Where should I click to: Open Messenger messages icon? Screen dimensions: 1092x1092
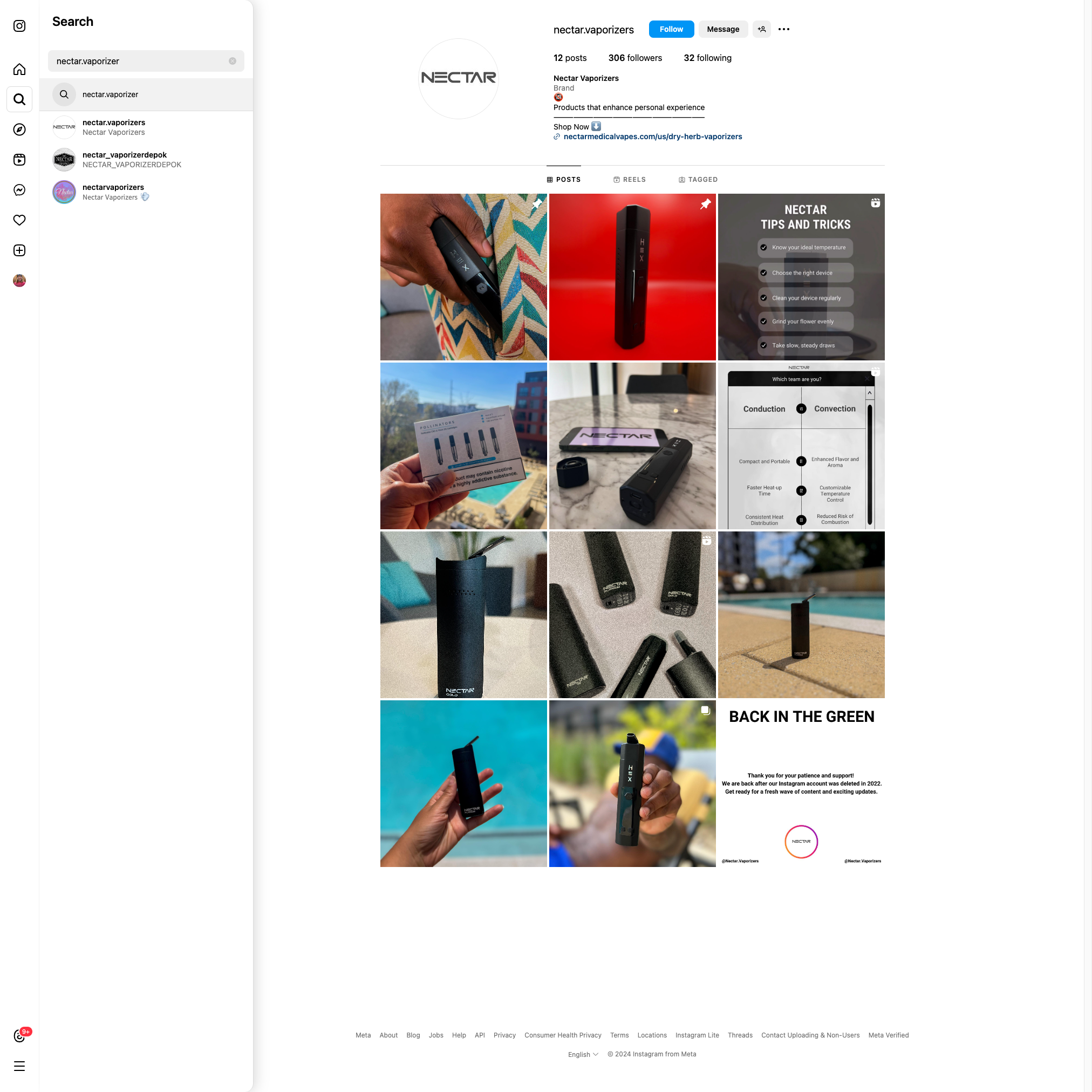(19, 190)
